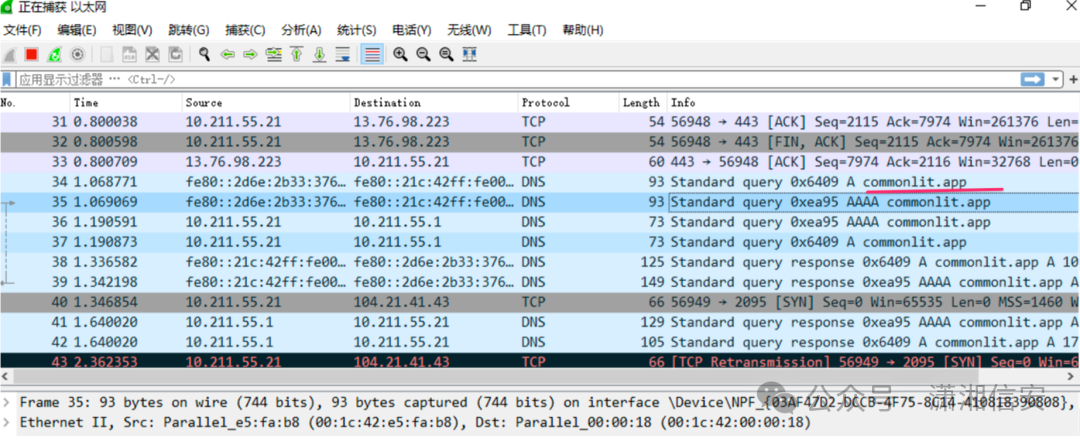Open the 编辑(E) menu
1080x441 pixels.
pos(76,30)
